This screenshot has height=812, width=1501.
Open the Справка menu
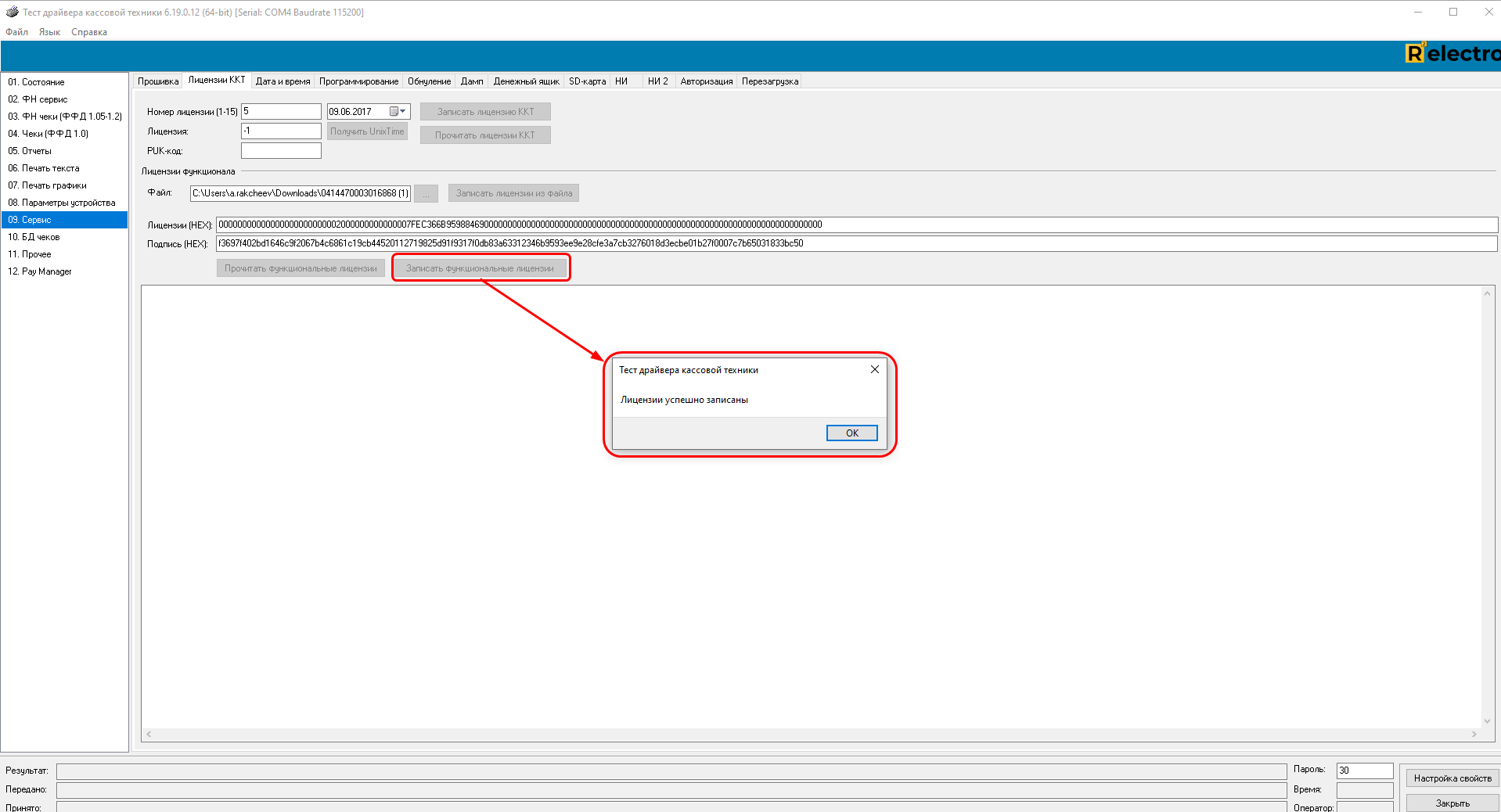88,32
